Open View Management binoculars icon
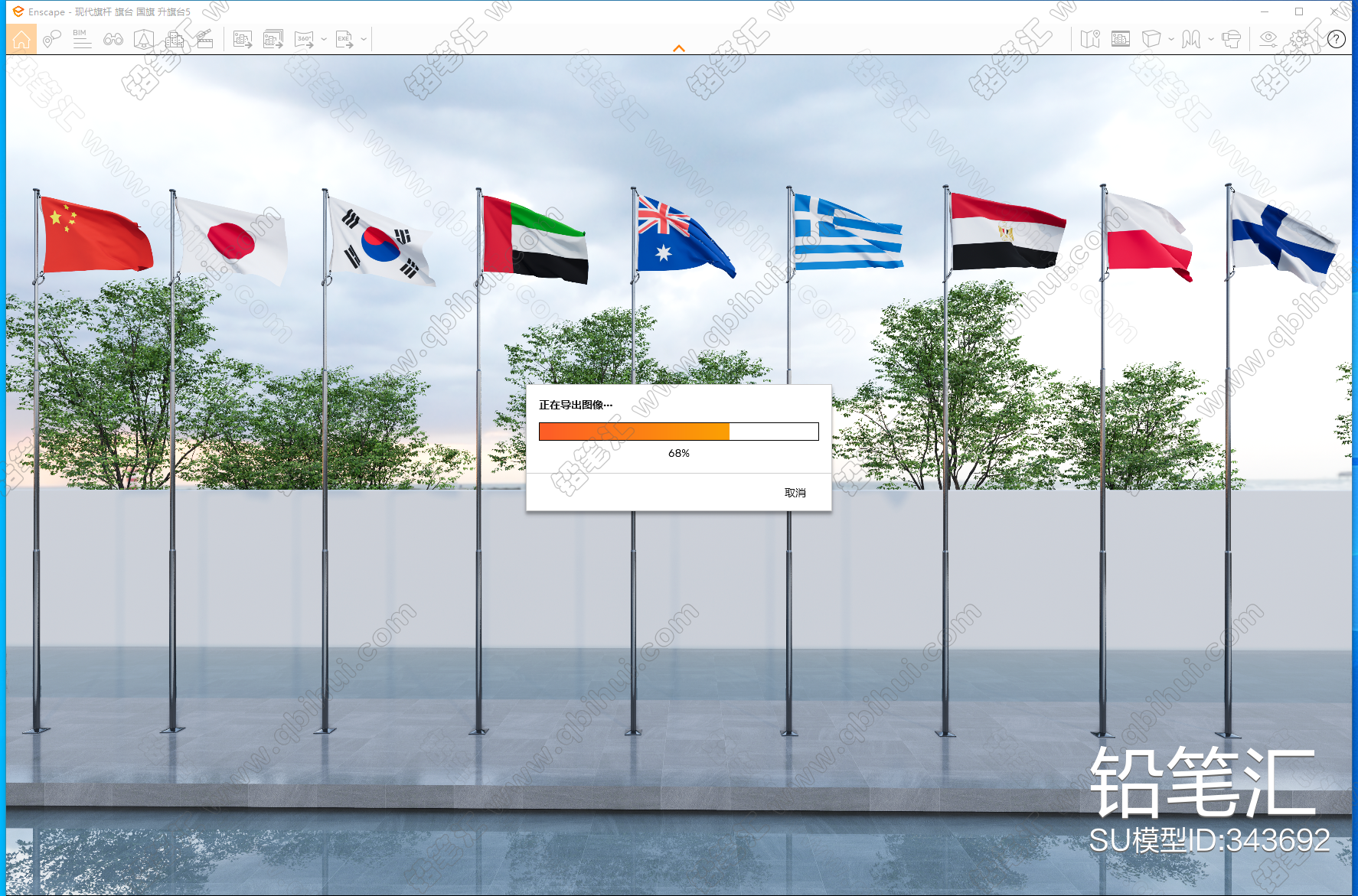The image size is (1358, 896). (113, 39)
